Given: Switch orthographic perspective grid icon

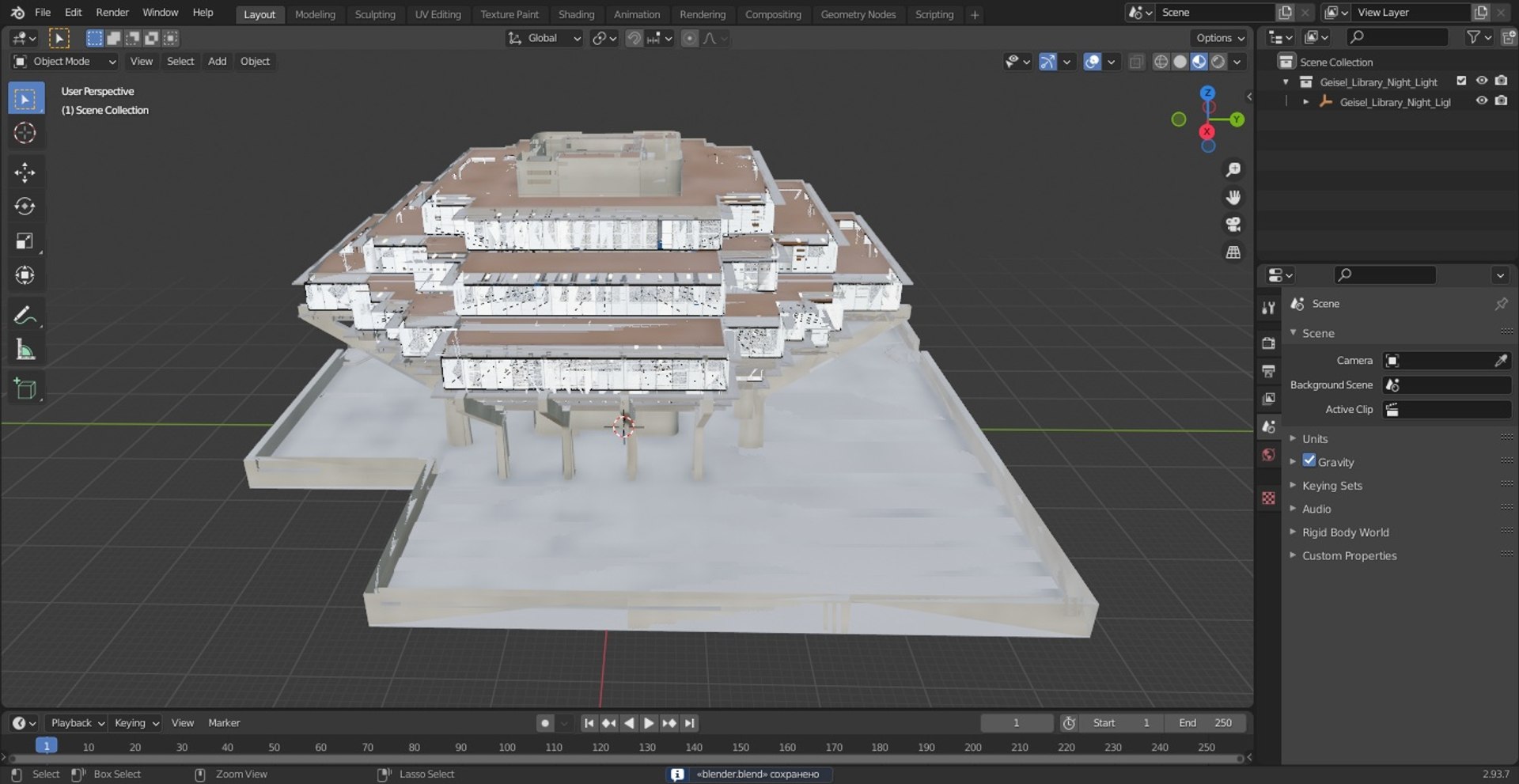Looking at the screenshot, I should click(x=1233, y=252).
